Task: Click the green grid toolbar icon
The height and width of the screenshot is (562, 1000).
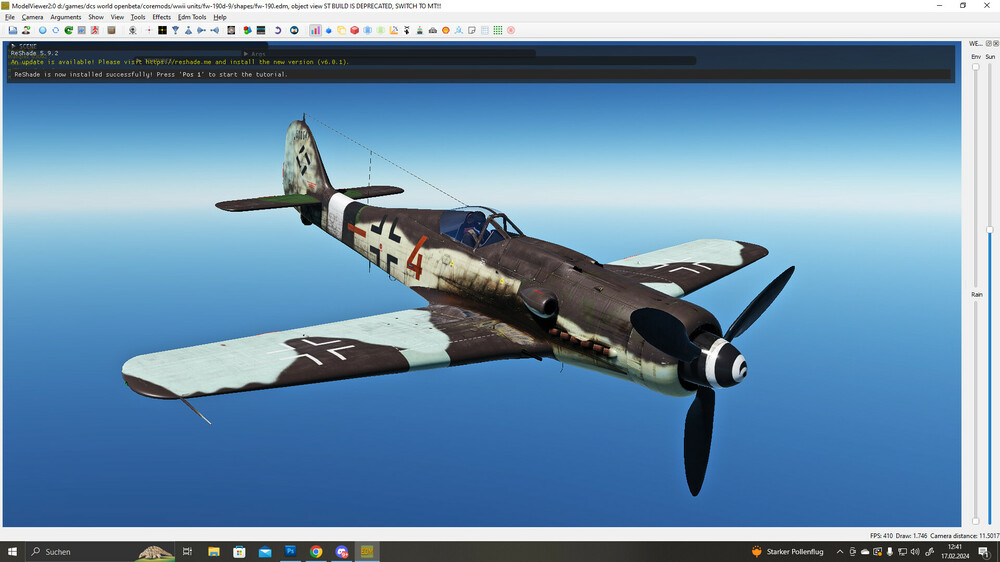Action: click(x=498, y=30)
